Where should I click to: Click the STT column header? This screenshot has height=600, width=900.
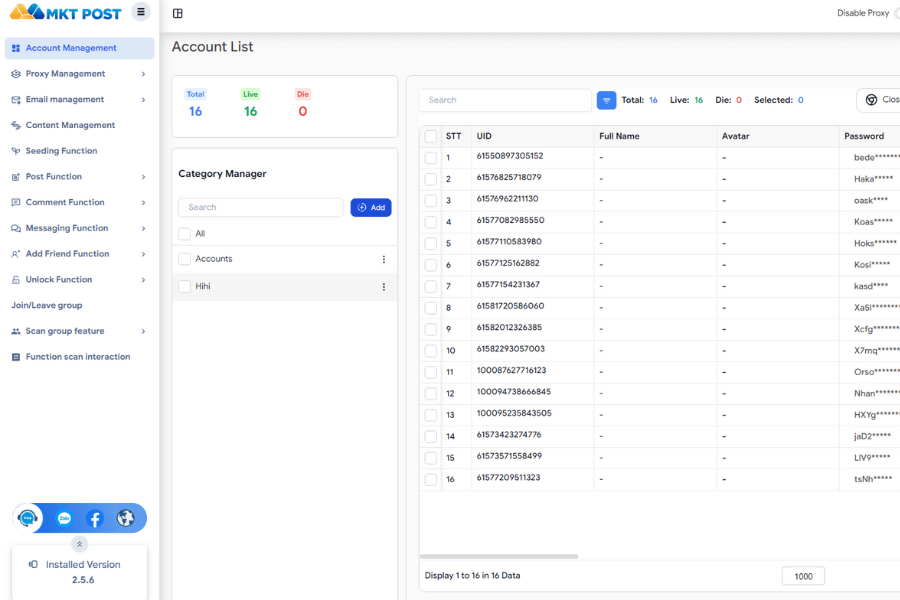click(x=456, y=136)
